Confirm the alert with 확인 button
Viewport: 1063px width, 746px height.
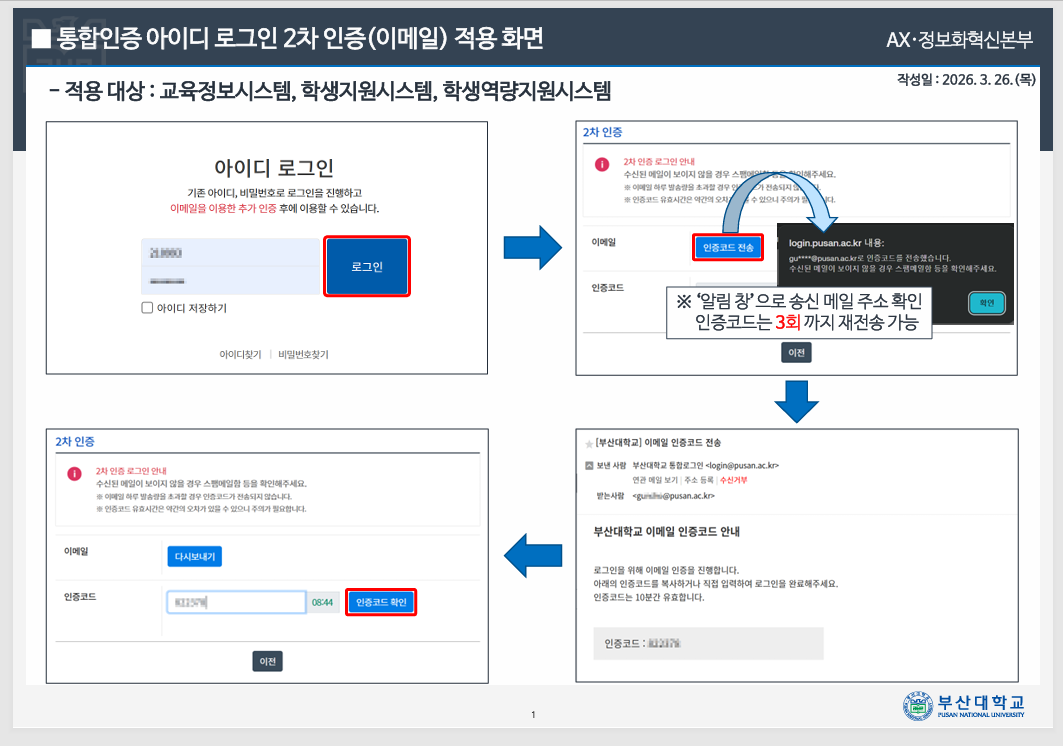[x=986, y=303]
